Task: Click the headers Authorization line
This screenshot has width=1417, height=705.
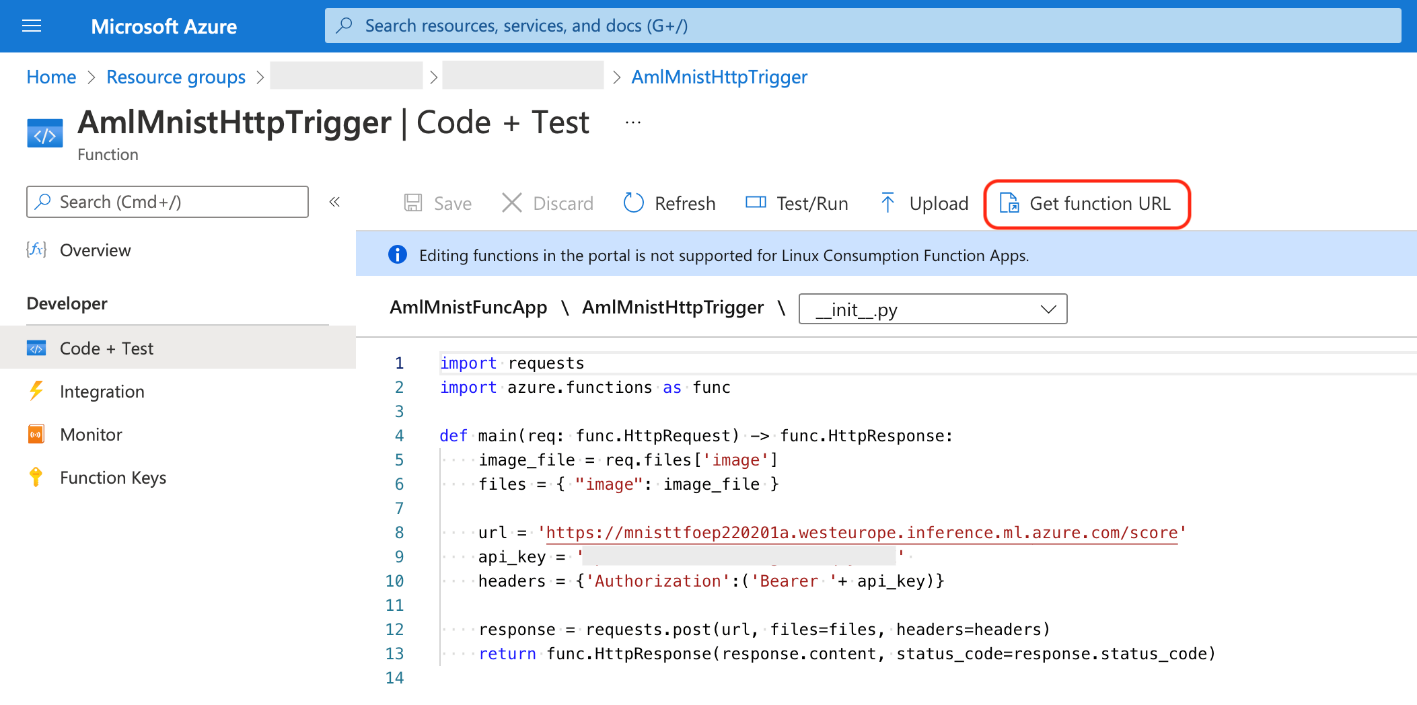Action: 711,581
